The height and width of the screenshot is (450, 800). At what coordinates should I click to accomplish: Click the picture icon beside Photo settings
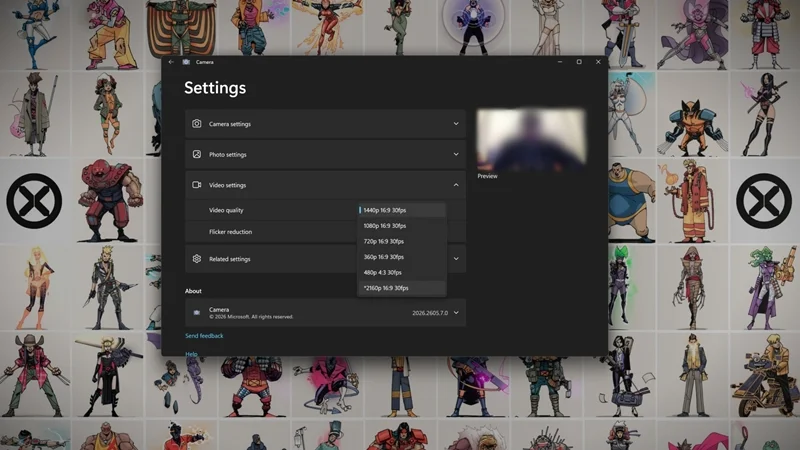point(196,154)
